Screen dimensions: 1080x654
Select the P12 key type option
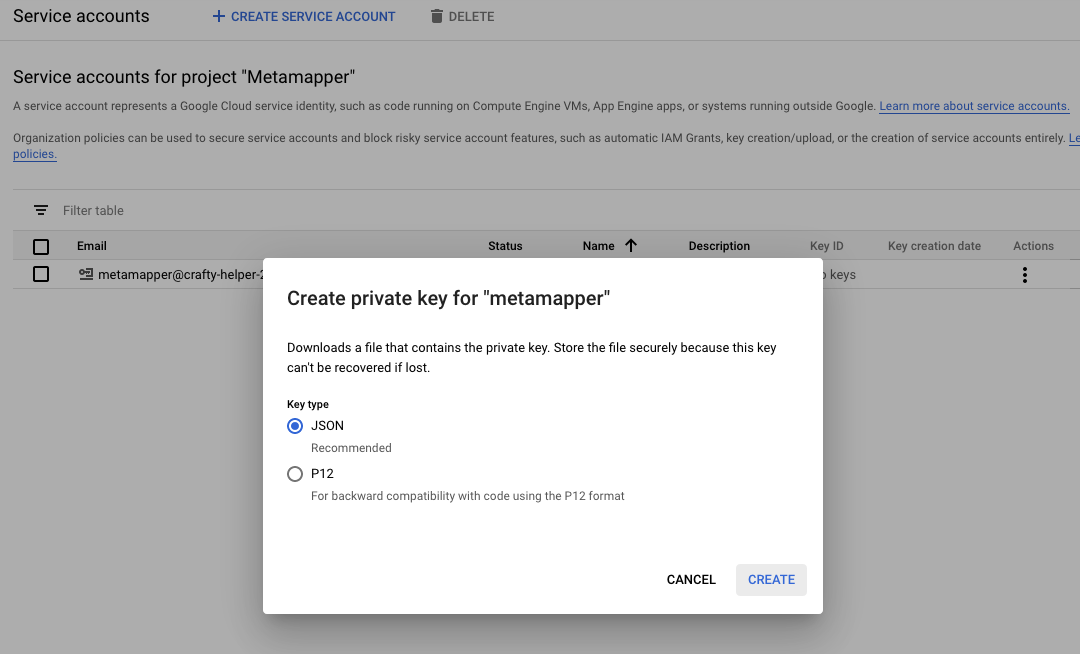click(x=295, y=474)
